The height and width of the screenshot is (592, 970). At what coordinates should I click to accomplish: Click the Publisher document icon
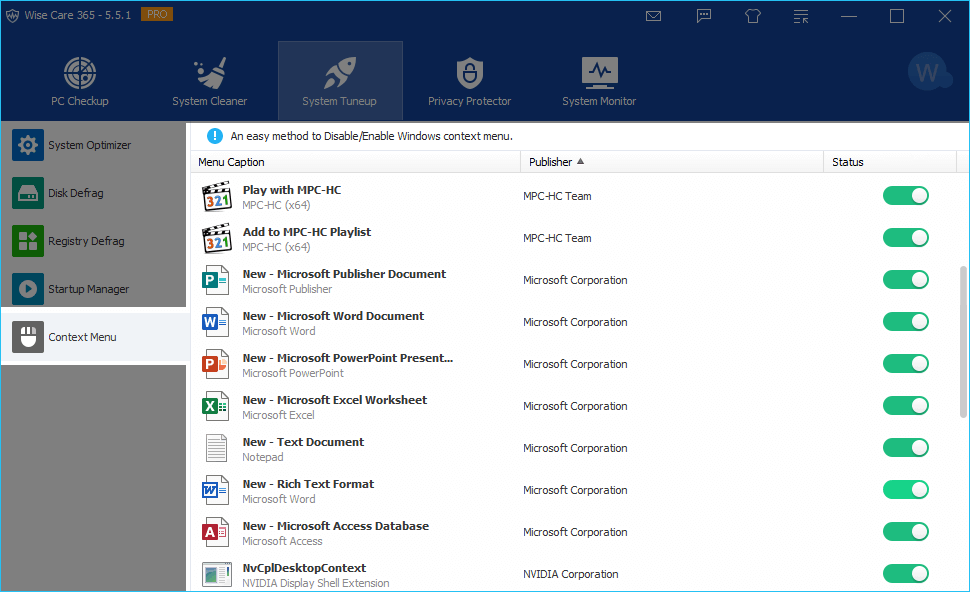coord(215,280)
